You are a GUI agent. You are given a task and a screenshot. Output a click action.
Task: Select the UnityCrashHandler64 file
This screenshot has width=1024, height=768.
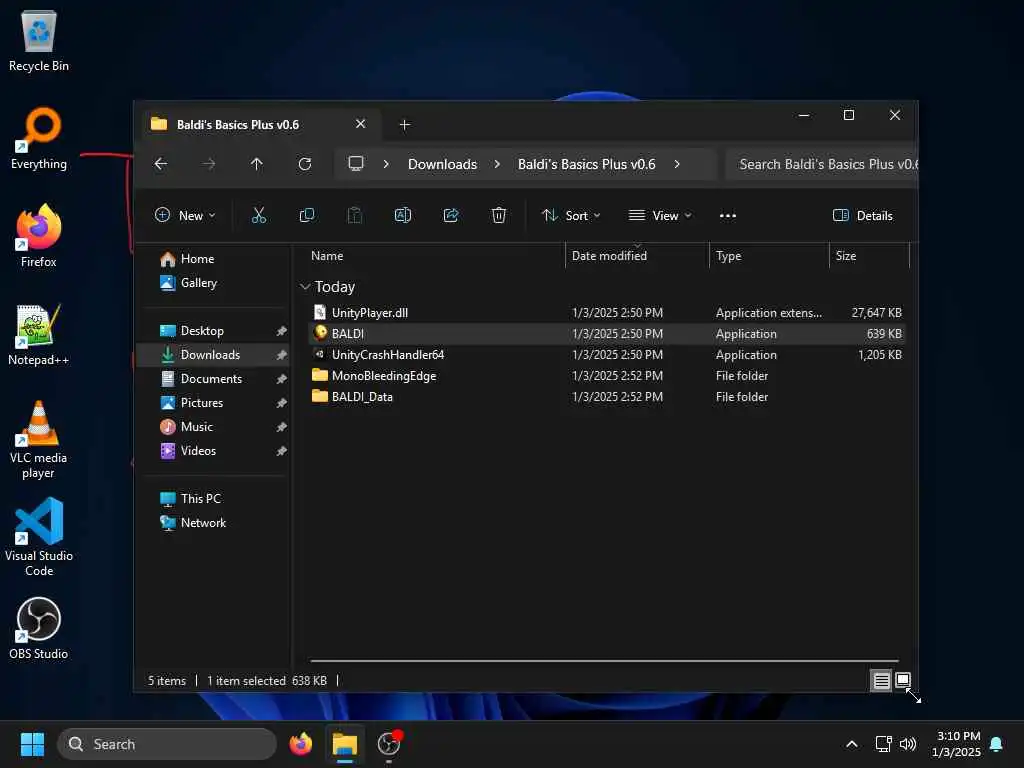coord(606,355)
